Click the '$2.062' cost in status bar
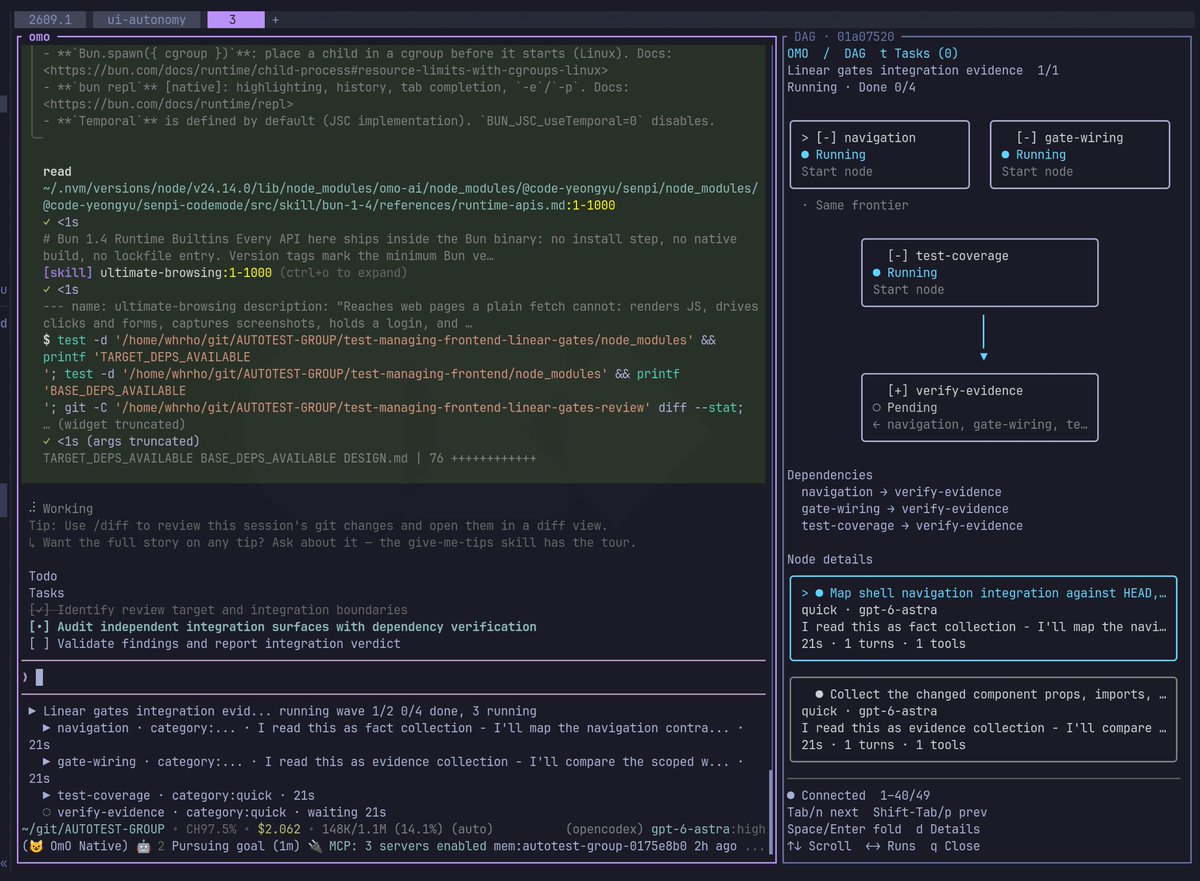This screenshot has width=1200, height=881. click(279, 829)
